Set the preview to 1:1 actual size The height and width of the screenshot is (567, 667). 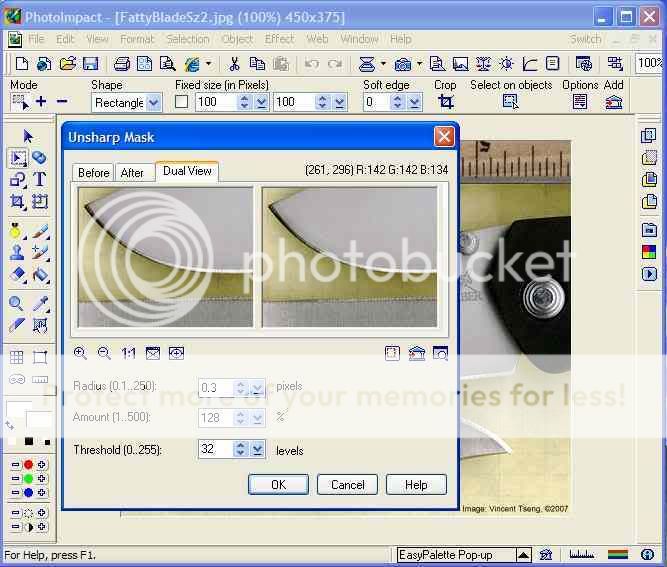129,353
